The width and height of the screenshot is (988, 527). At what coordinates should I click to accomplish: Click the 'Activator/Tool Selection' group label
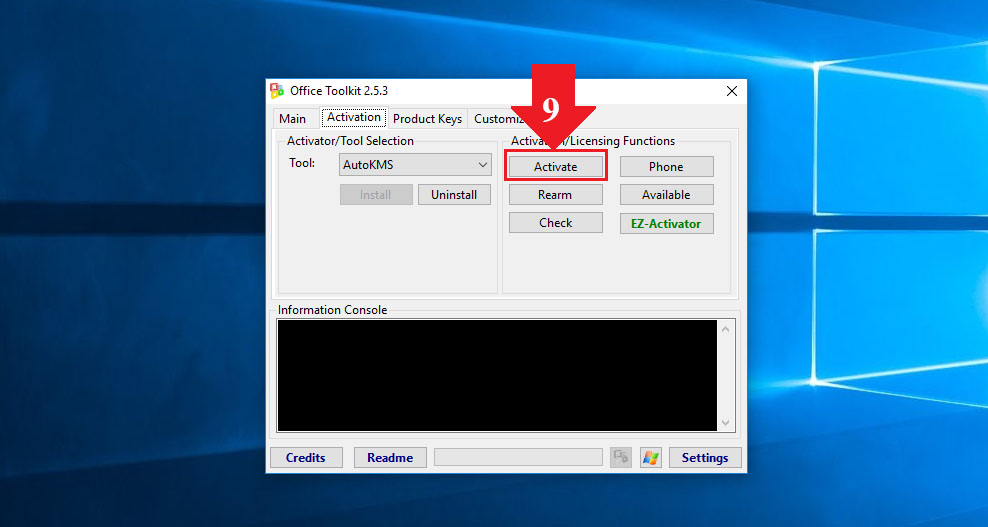pyautogui.click(x=350, y=141)
